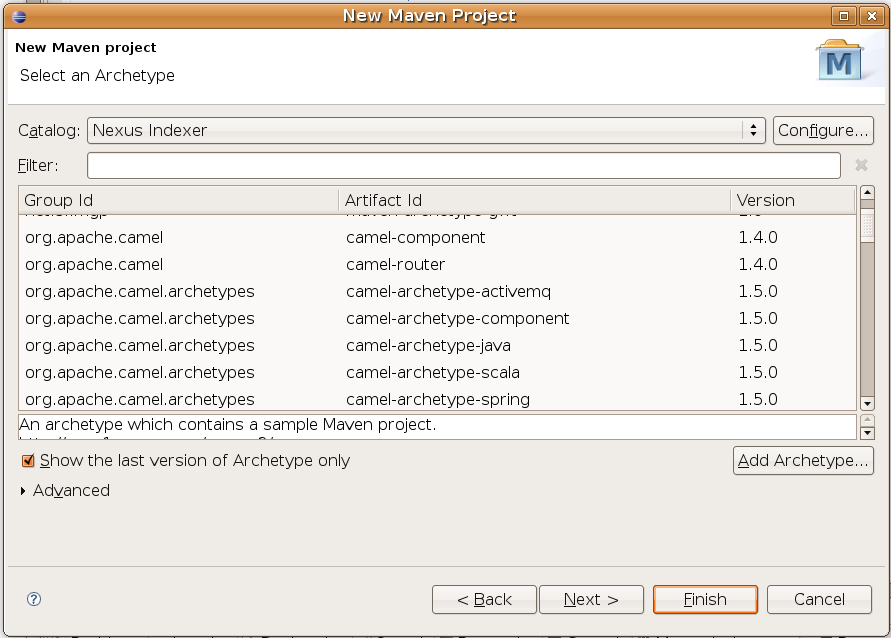Open the Catalog dropdown list
The width and height of the screenshot is (891, 638).
[x=426, y=130]
